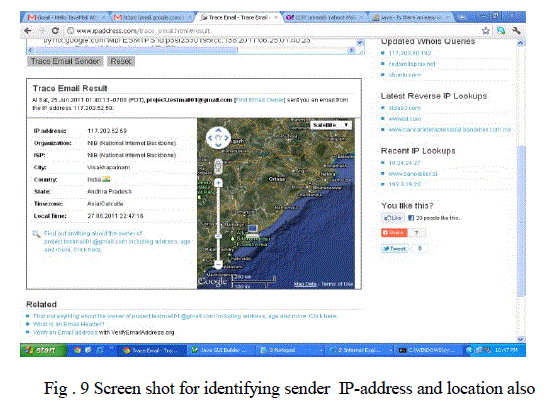
Task: Click Verify an Email address link
Action: (x=65, y=333)
